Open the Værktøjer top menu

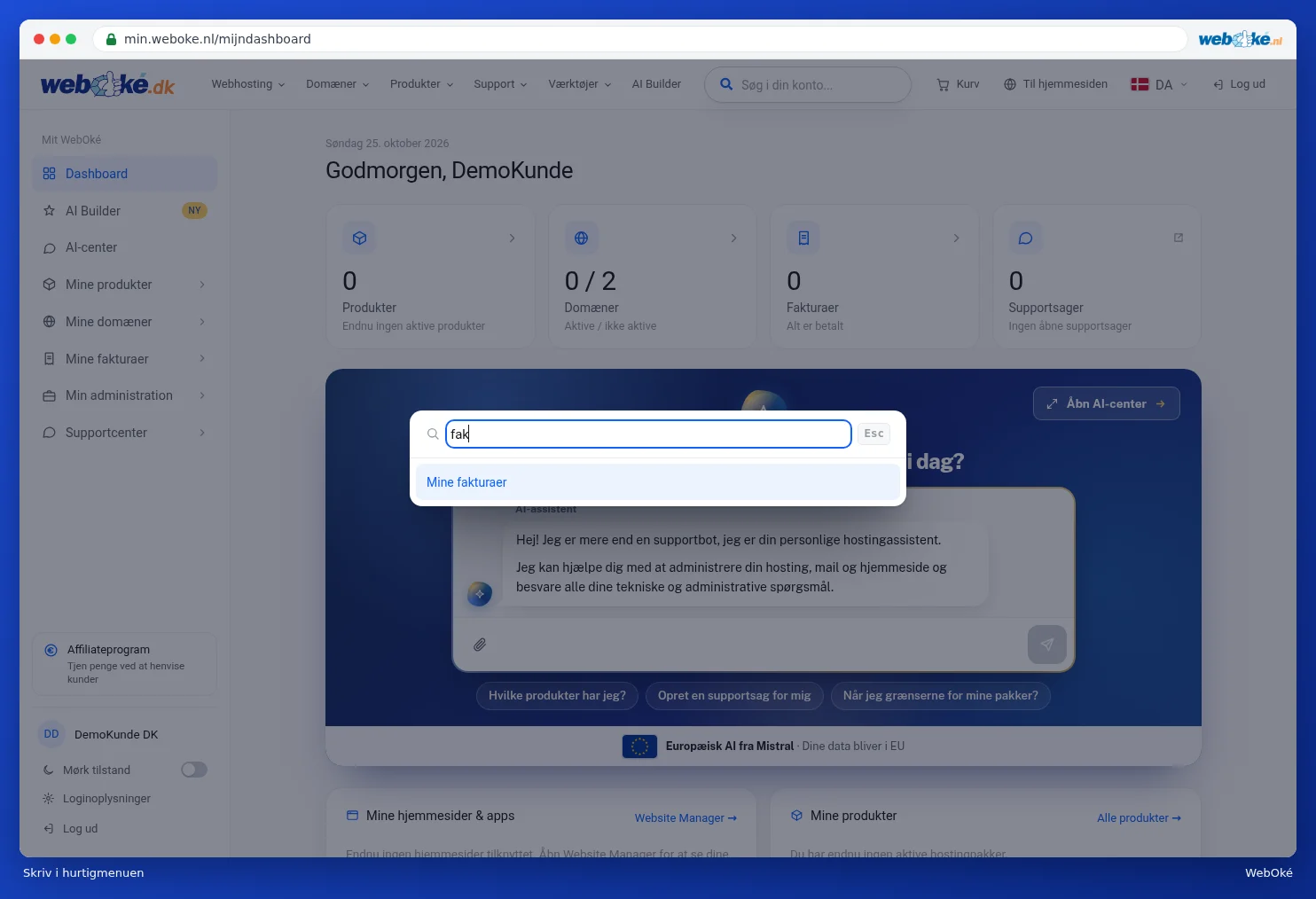[580, 84]
